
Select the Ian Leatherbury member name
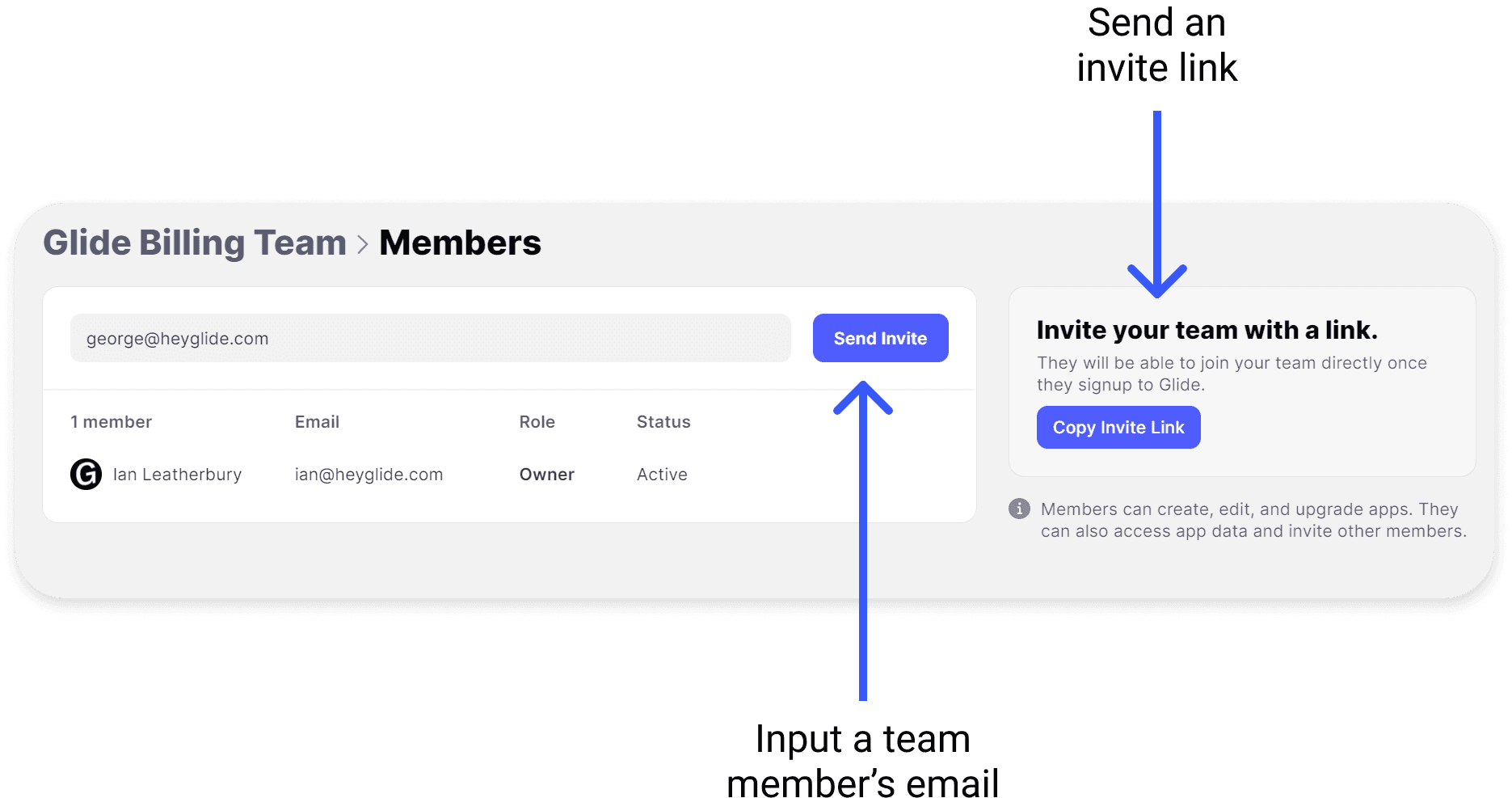tap(177, 475)
